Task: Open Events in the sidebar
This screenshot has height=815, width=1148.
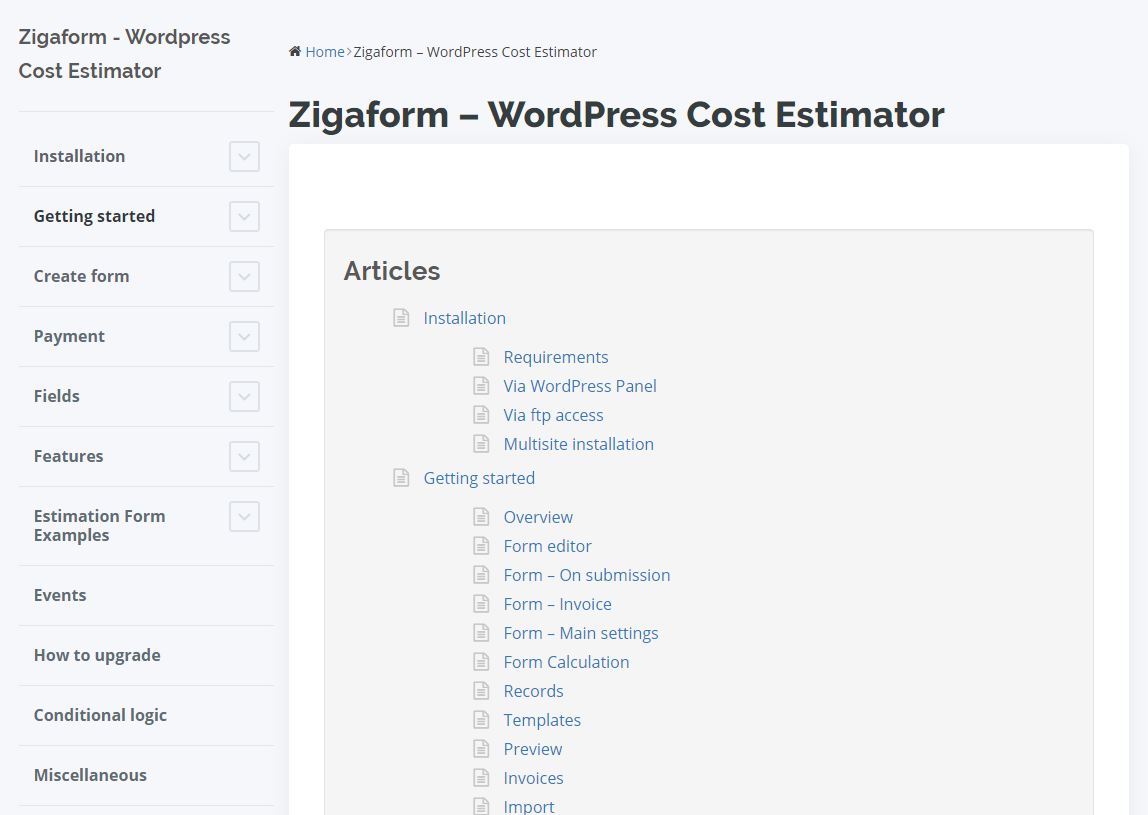Action: (60, 595)
